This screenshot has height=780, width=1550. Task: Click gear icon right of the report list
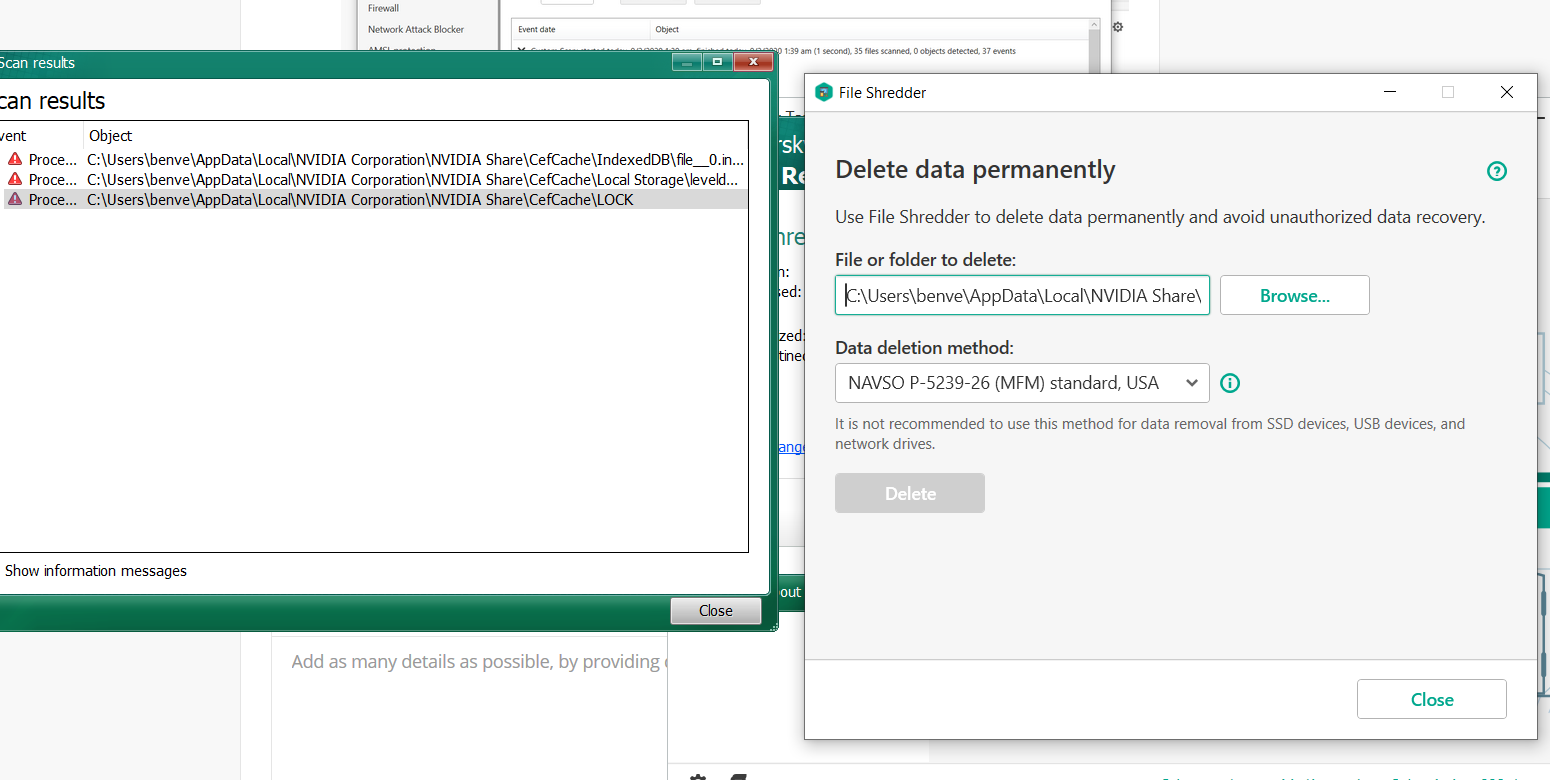(x=1118, y=27)
